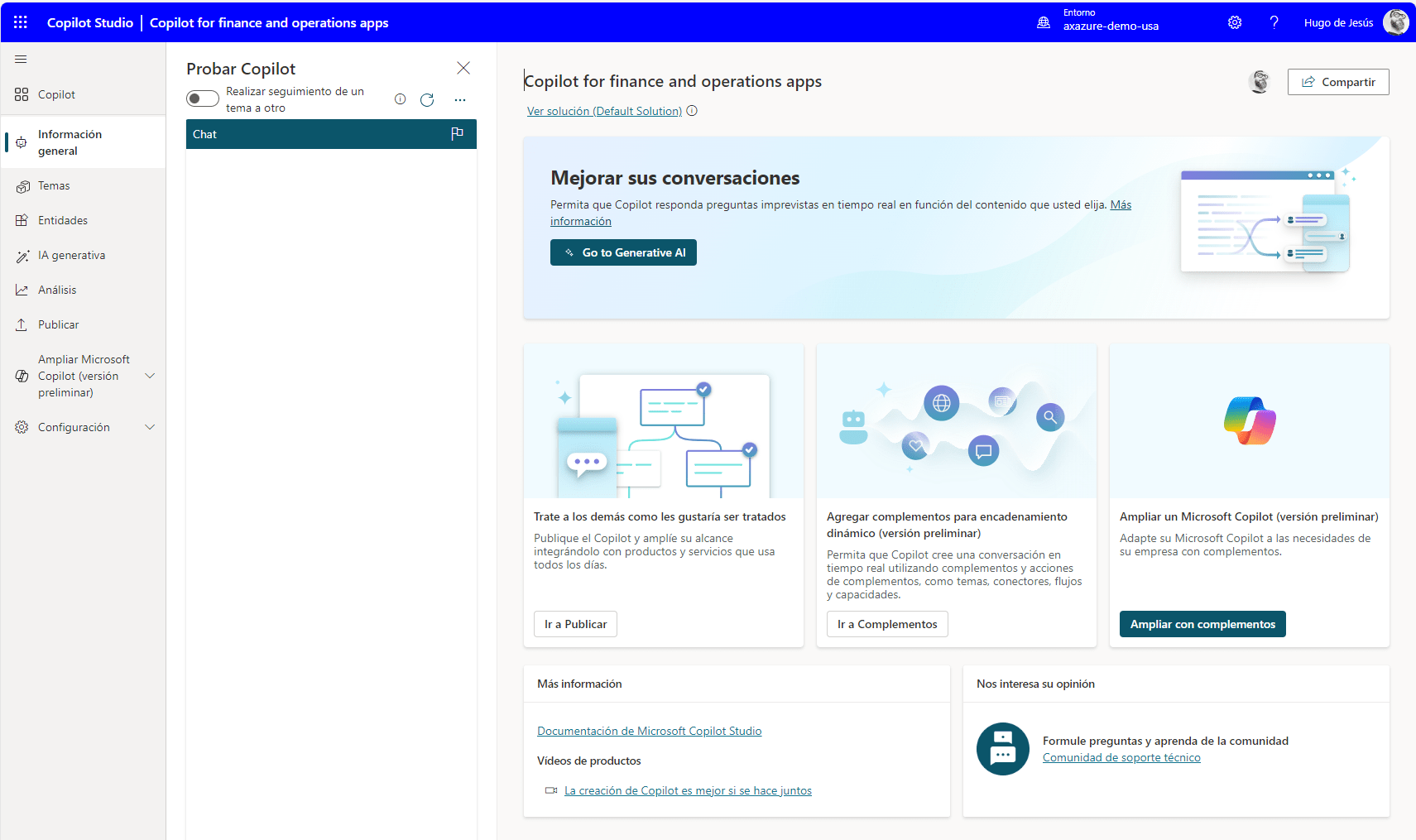
Task: Click the flag icon in Chat header
Action: [457, 134]
